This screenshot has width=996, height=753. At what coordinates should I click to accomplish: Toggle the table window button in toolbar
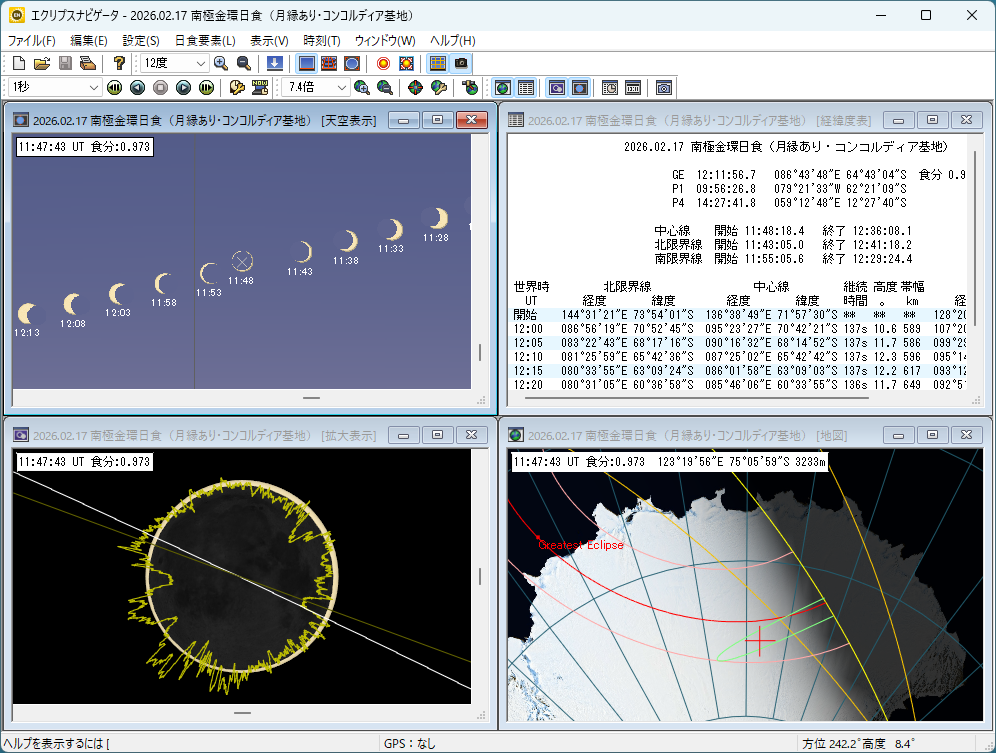click(x=525, y=88)
